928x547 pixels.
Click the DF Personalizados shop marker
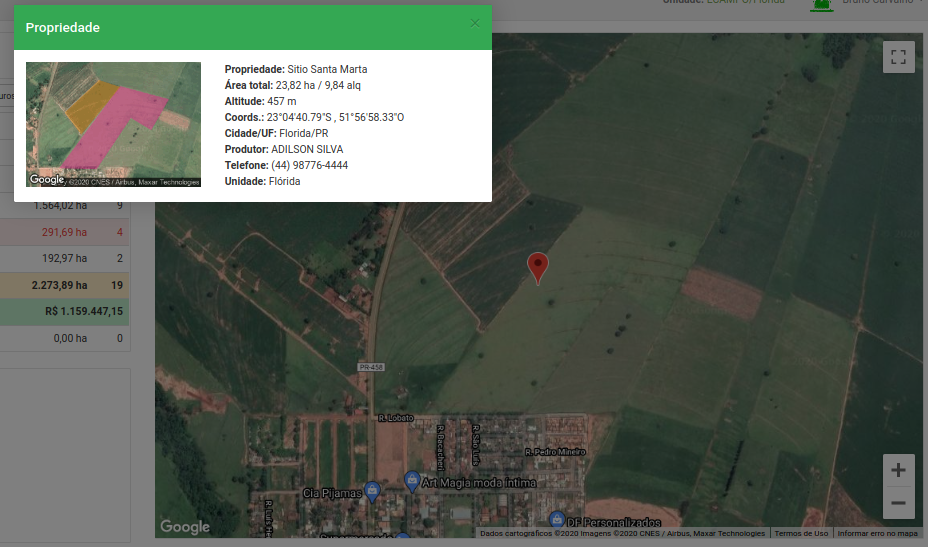557,520
